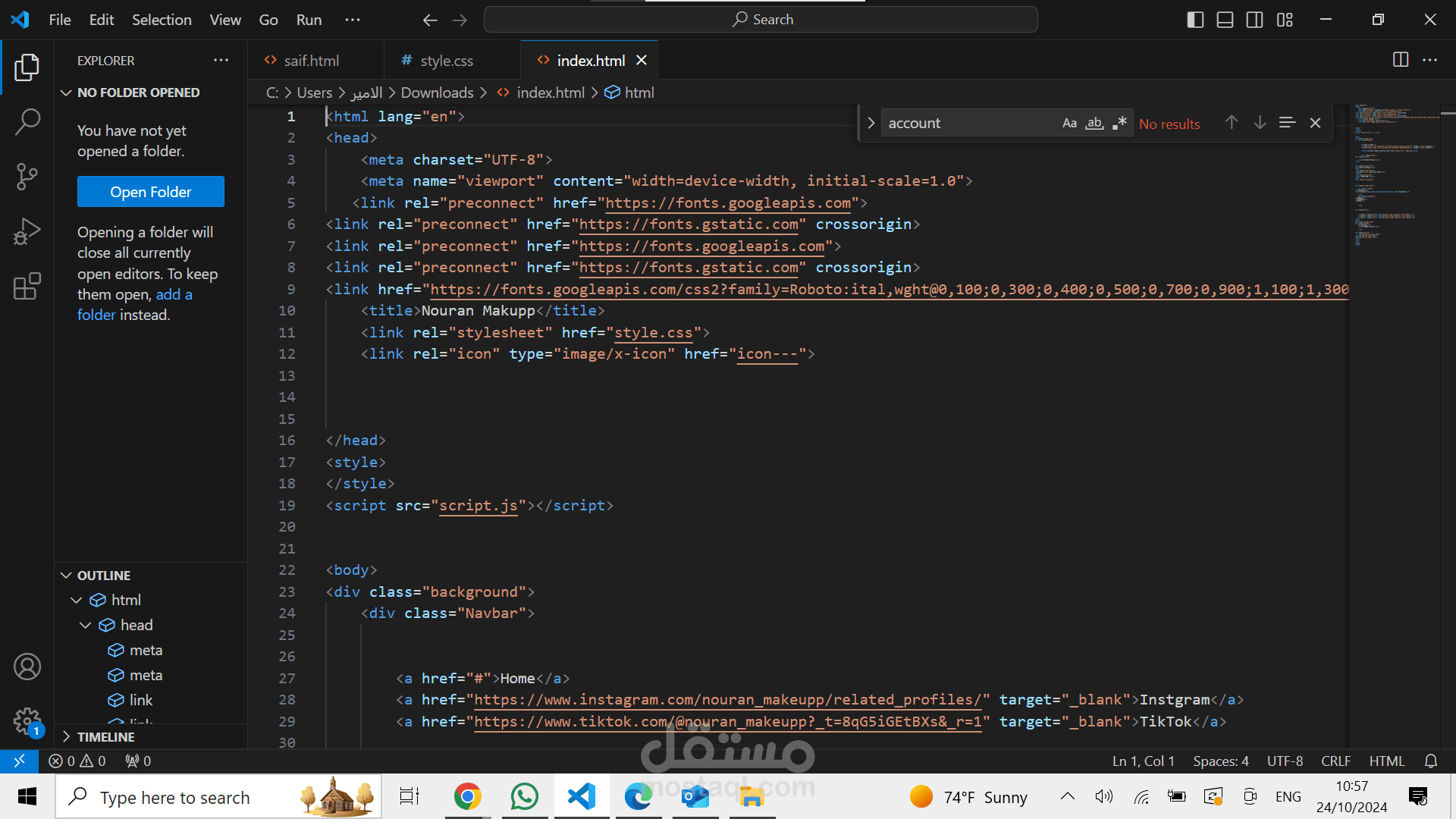Open the Source Control view
This screenshot has height=819, width=1456.
click(x=27, y=177)
